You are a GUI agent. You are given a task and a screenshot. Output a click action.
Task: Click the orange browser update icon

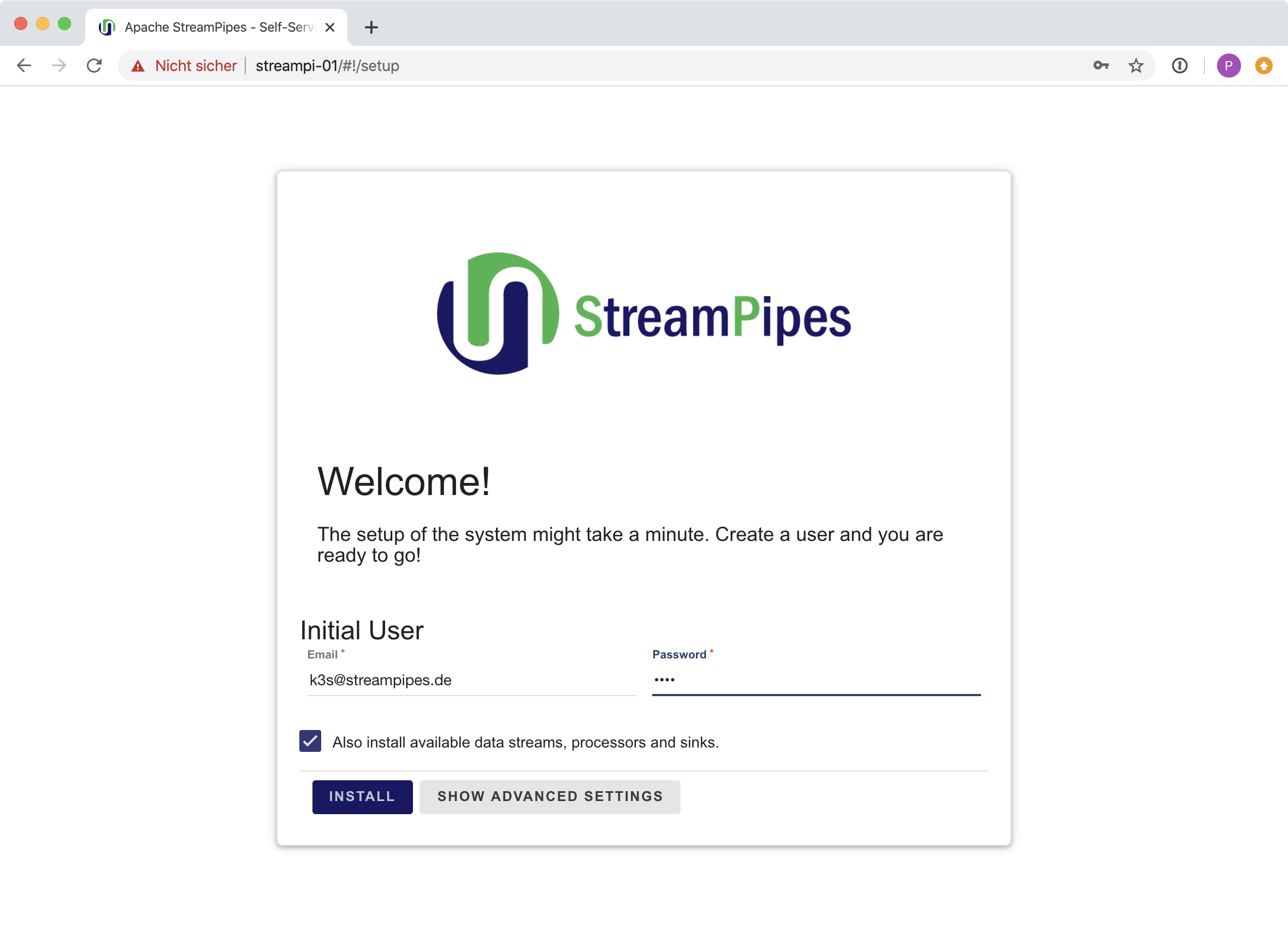tap(1263, 66)
